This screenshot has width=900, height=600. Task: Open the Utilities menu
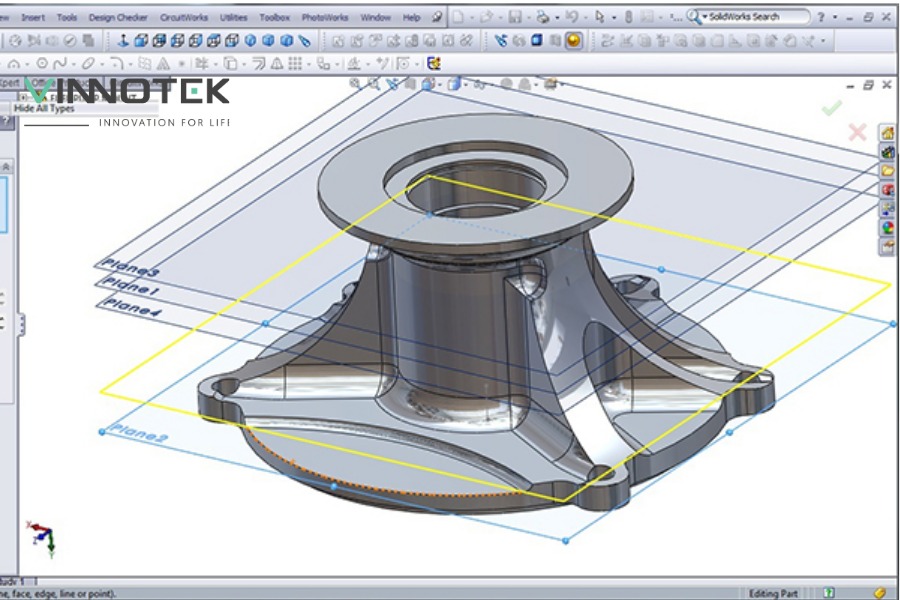[x=234, y=17]
